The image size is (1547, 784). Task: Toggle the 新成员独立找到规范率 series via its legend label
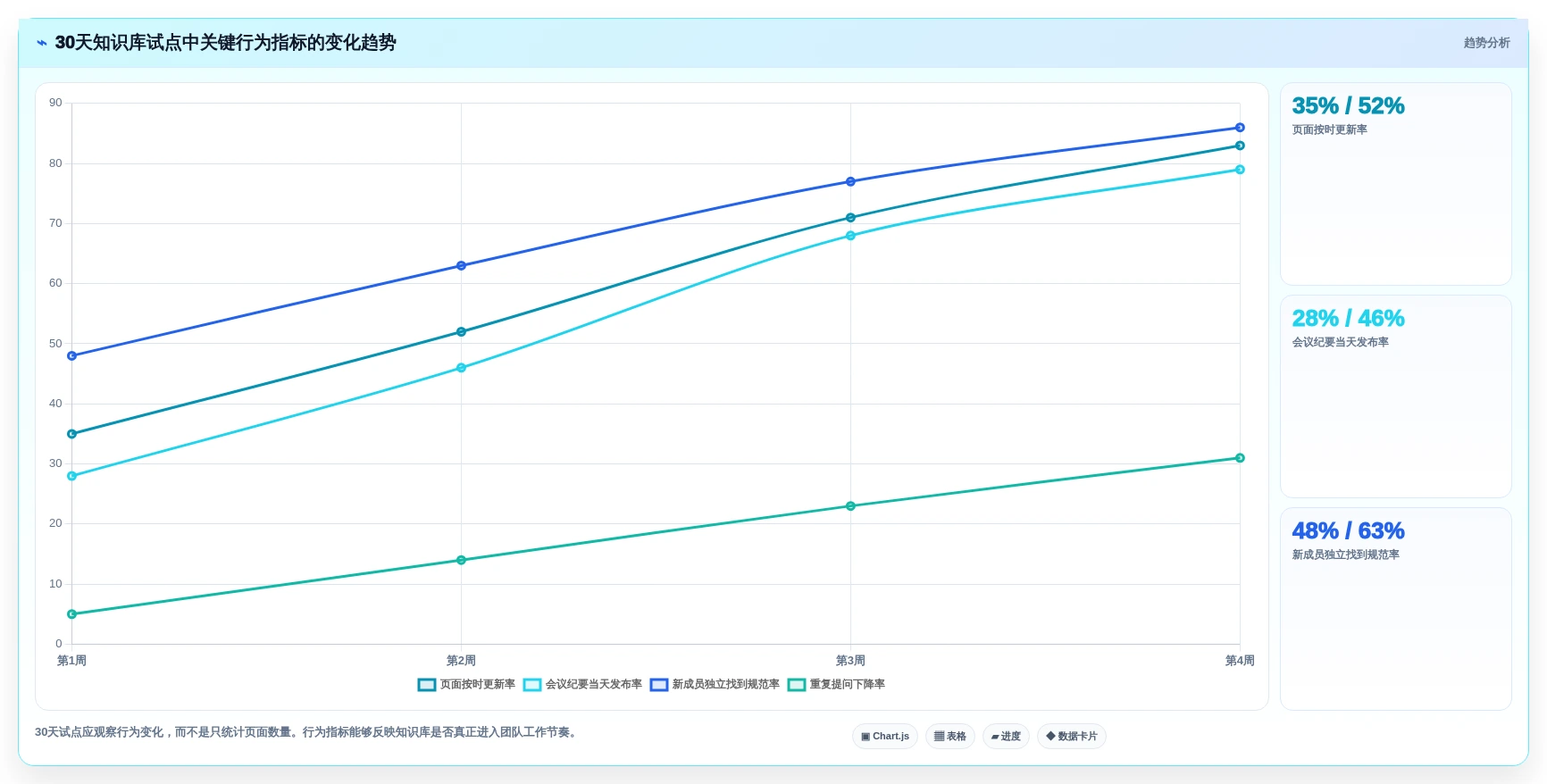pyautogui.click(x=725, y=685)
